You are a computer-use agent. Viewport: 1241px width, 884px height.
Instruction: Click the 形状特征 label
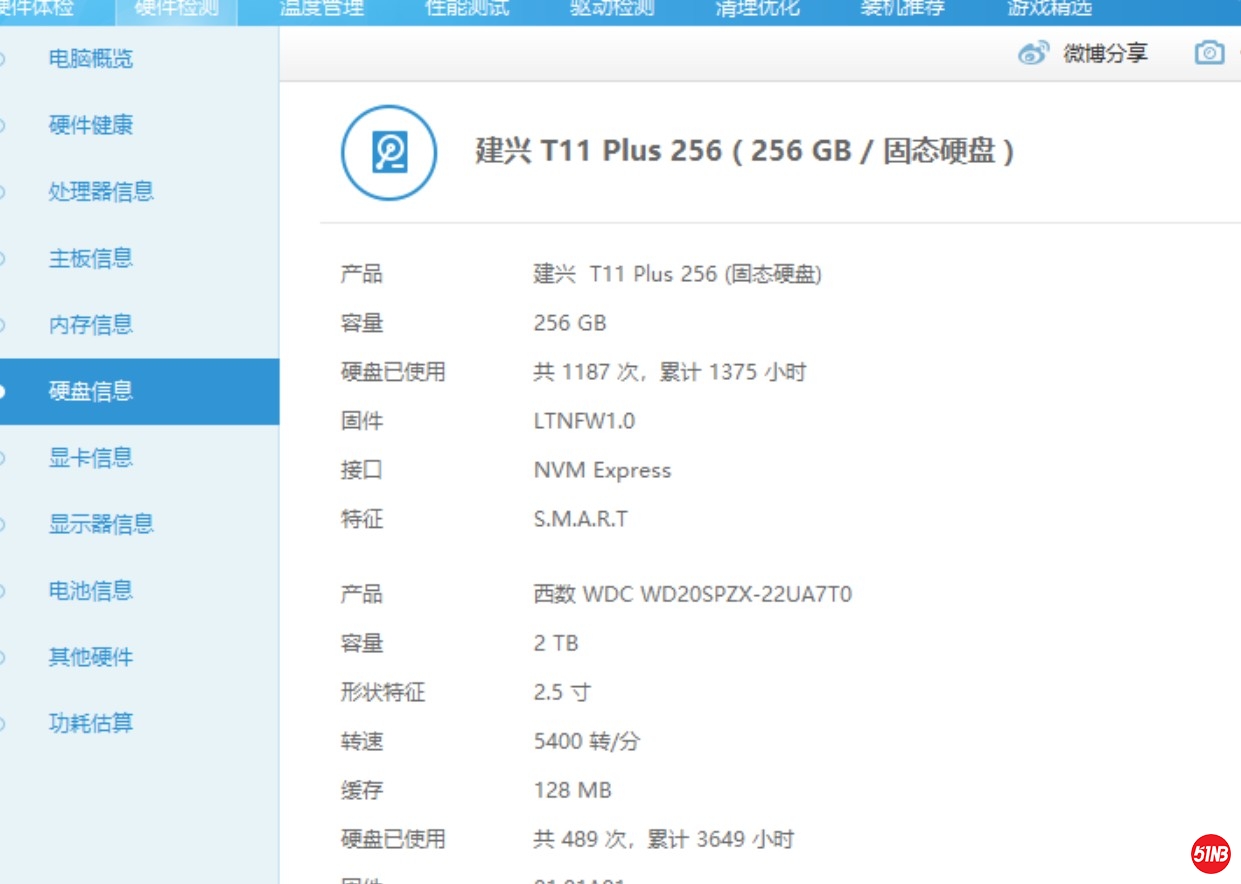pos(383,692)
